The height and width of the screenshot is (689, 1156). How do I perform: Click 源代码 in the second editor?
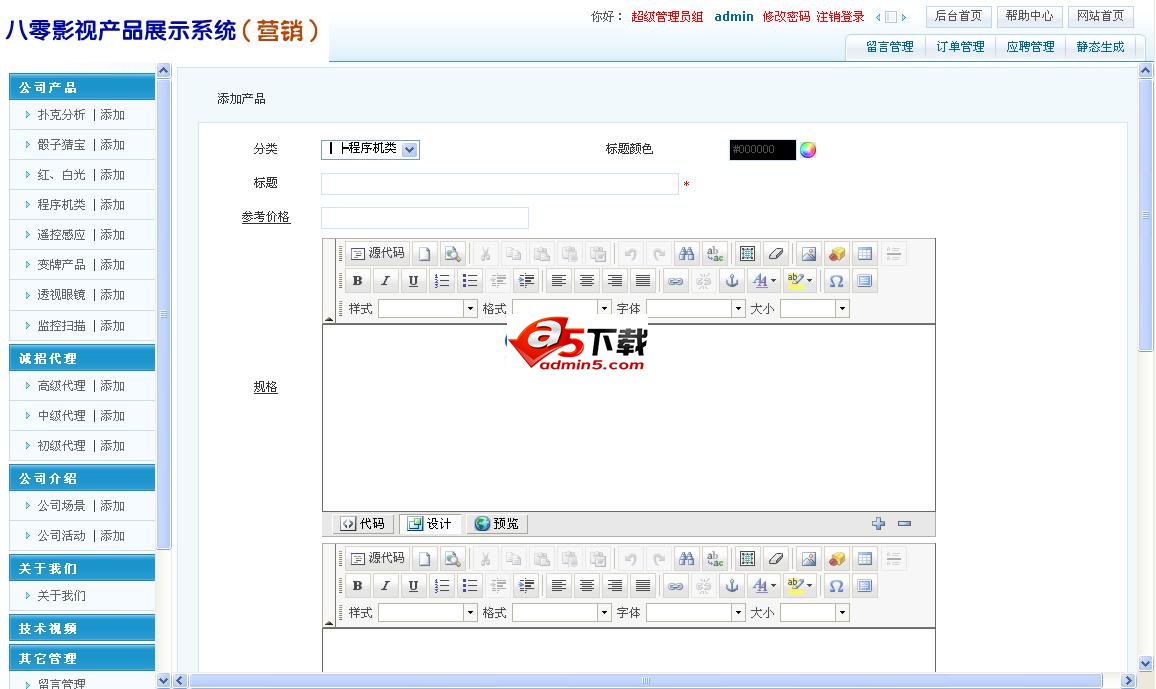377,559
